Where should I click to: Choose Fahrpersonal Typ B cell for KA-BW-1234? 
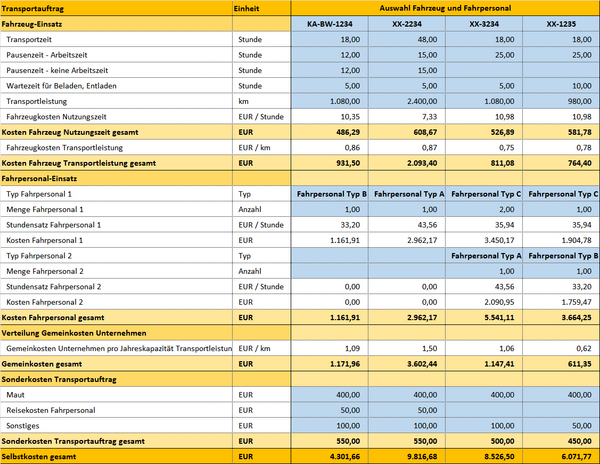329,194
